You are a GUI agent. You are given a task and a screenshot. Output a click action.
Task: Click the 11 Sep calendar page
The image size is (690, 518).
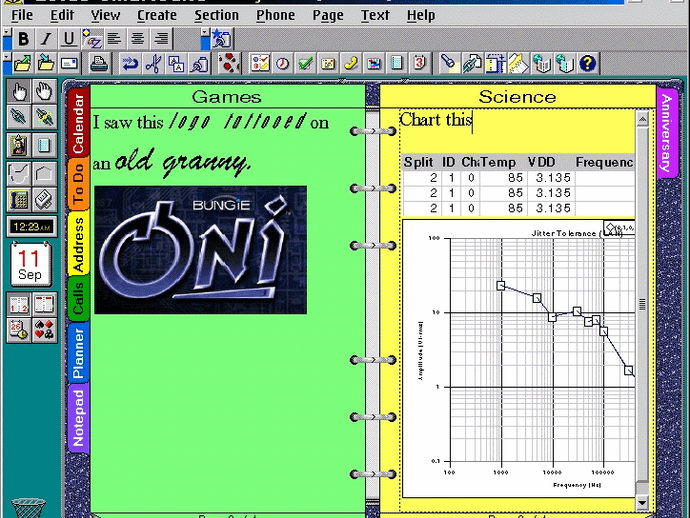(31, 265)
